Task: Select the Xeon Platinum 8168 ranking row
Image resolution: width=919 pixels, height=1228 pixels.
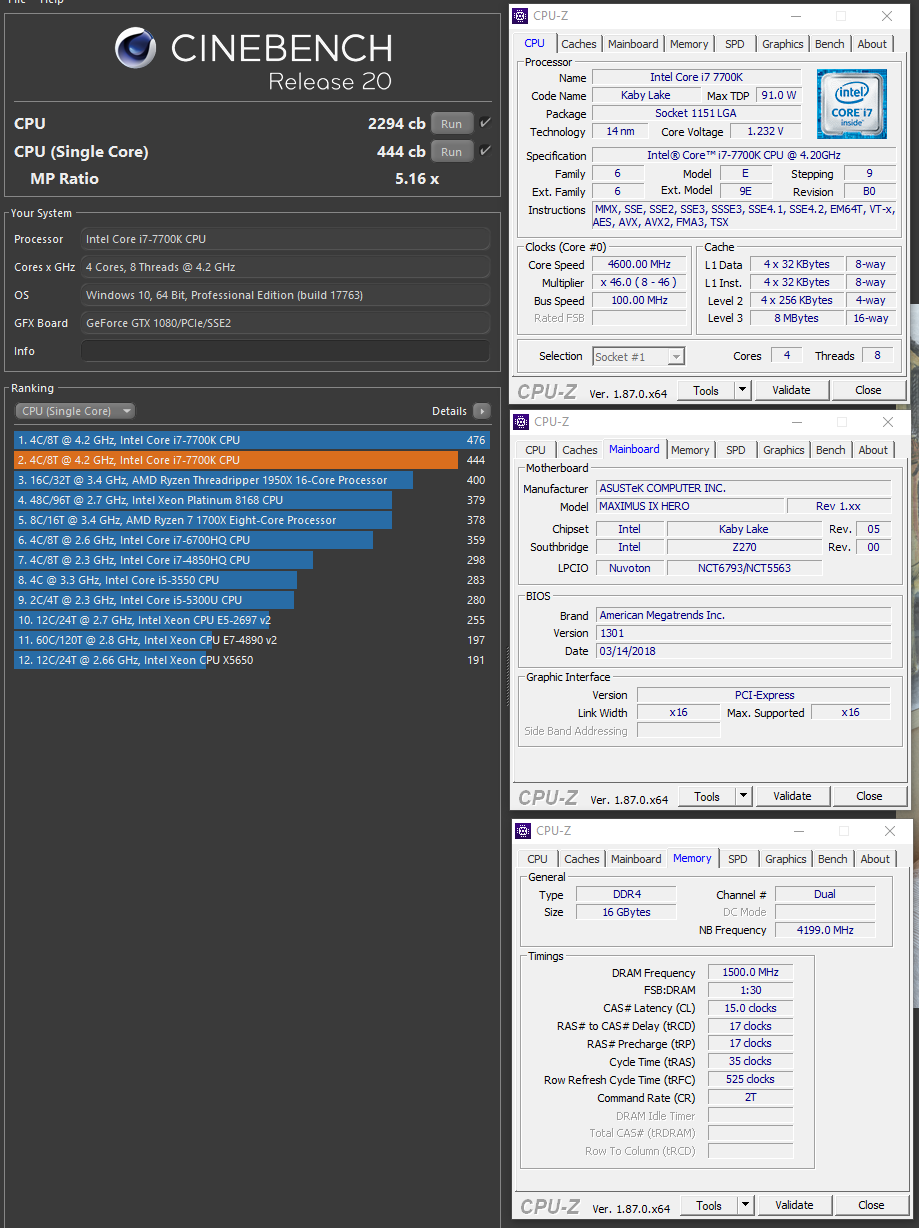Action: 252,500
